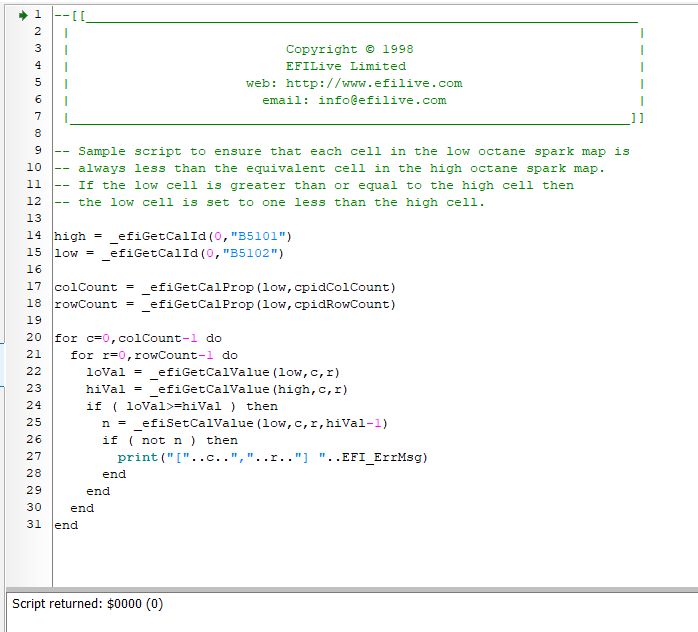Click the "Script returned: $0000 (0)" output text
This screenshot has width=698, height=632.
pos(88,604)
